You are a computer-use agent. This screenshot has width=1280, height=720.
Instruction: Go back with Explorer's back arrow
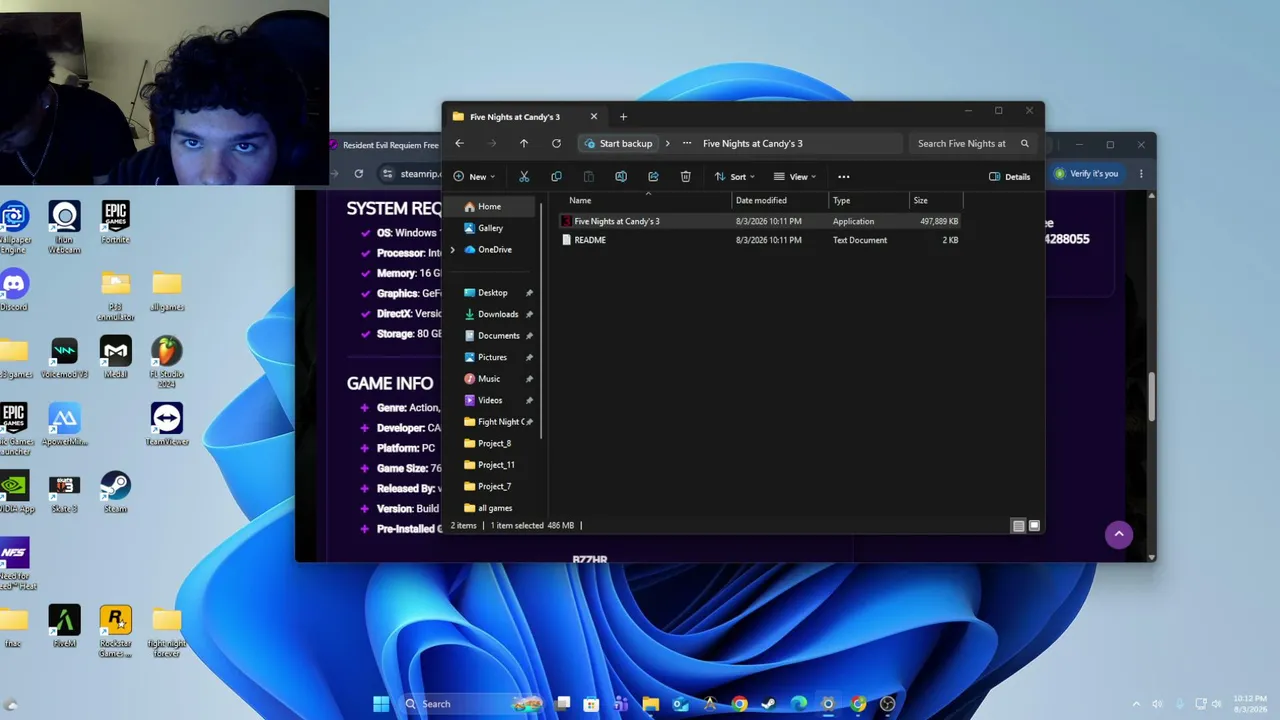(459, 143)
